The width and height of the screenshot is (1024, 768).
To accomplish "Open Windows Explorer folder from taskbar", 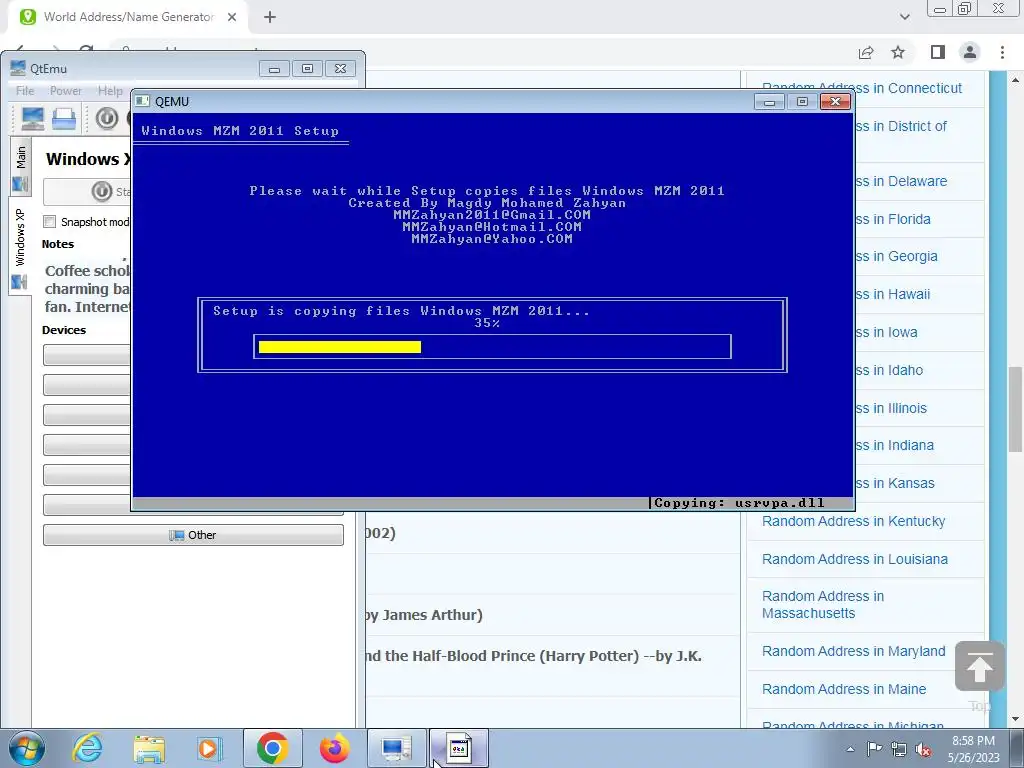I will [x=149, y=748].
